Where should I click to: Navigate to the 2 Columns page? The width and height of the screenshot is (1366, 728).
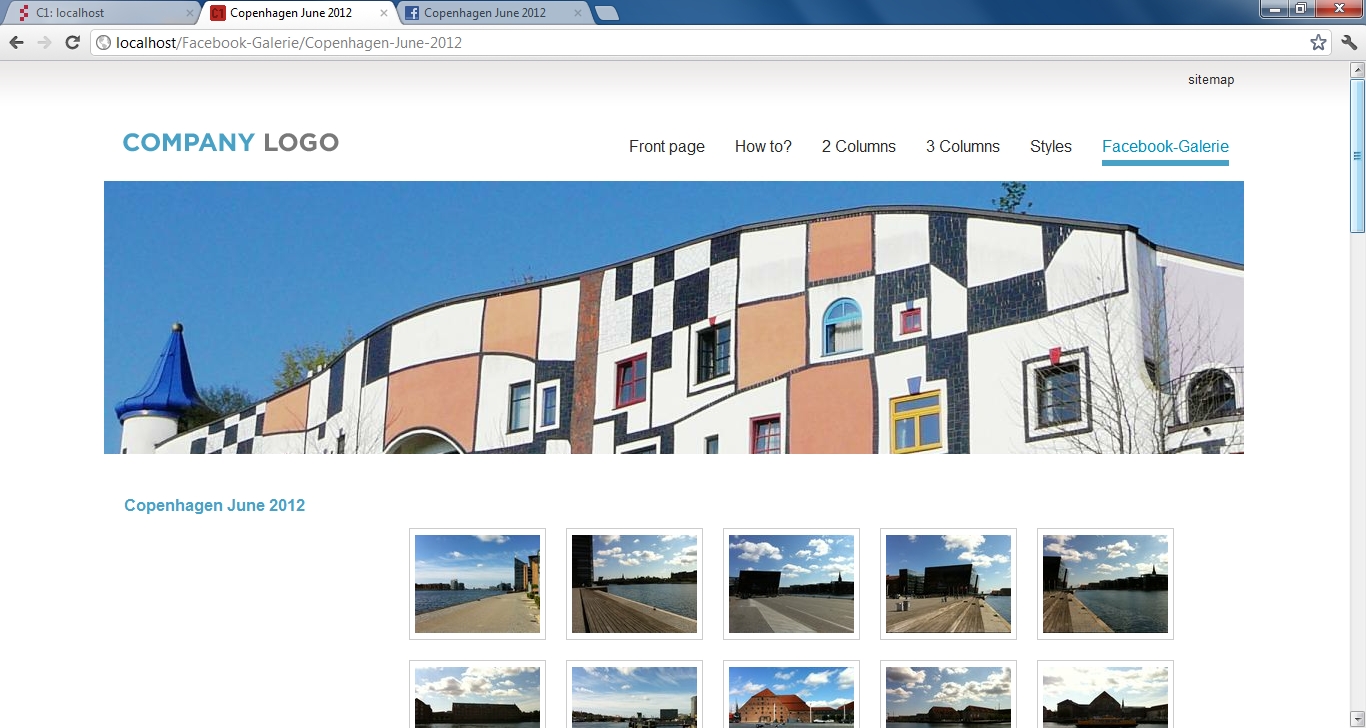coord(858,146)
